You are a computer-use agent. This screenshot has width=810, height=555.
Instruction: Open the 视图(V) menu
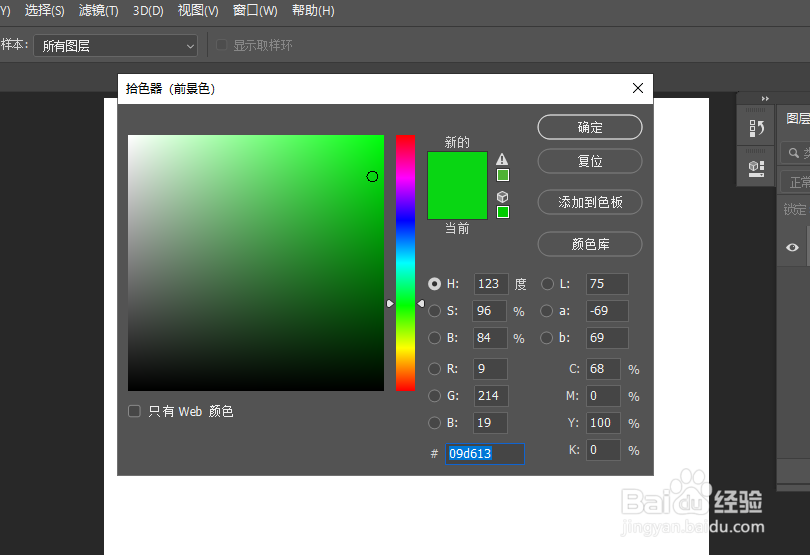coord(198,10)
